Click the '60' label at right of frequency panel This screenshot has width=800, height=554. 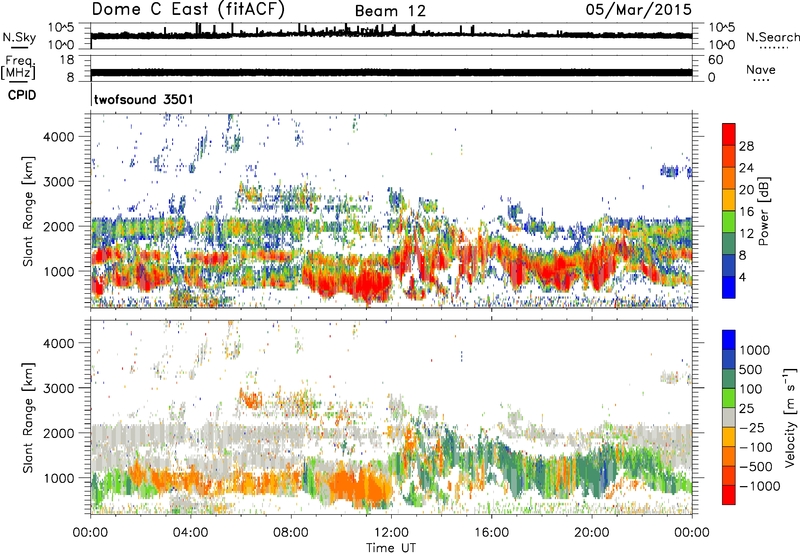[716, 60]
